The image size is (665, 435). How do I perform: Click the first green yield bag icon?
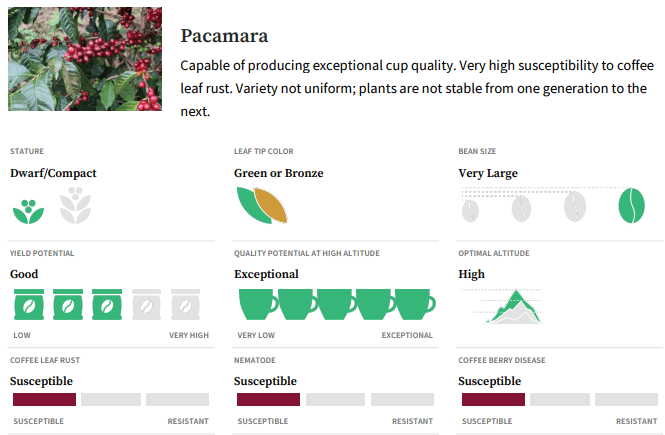(28, 305)
